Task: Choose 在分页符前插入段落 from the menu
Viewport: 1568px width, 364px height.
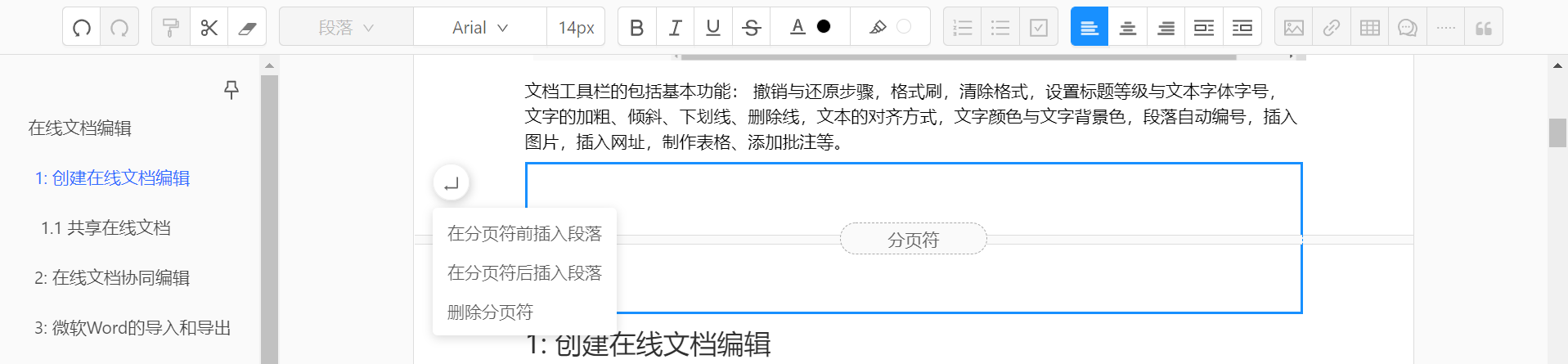Action: [x=524, y=234]
